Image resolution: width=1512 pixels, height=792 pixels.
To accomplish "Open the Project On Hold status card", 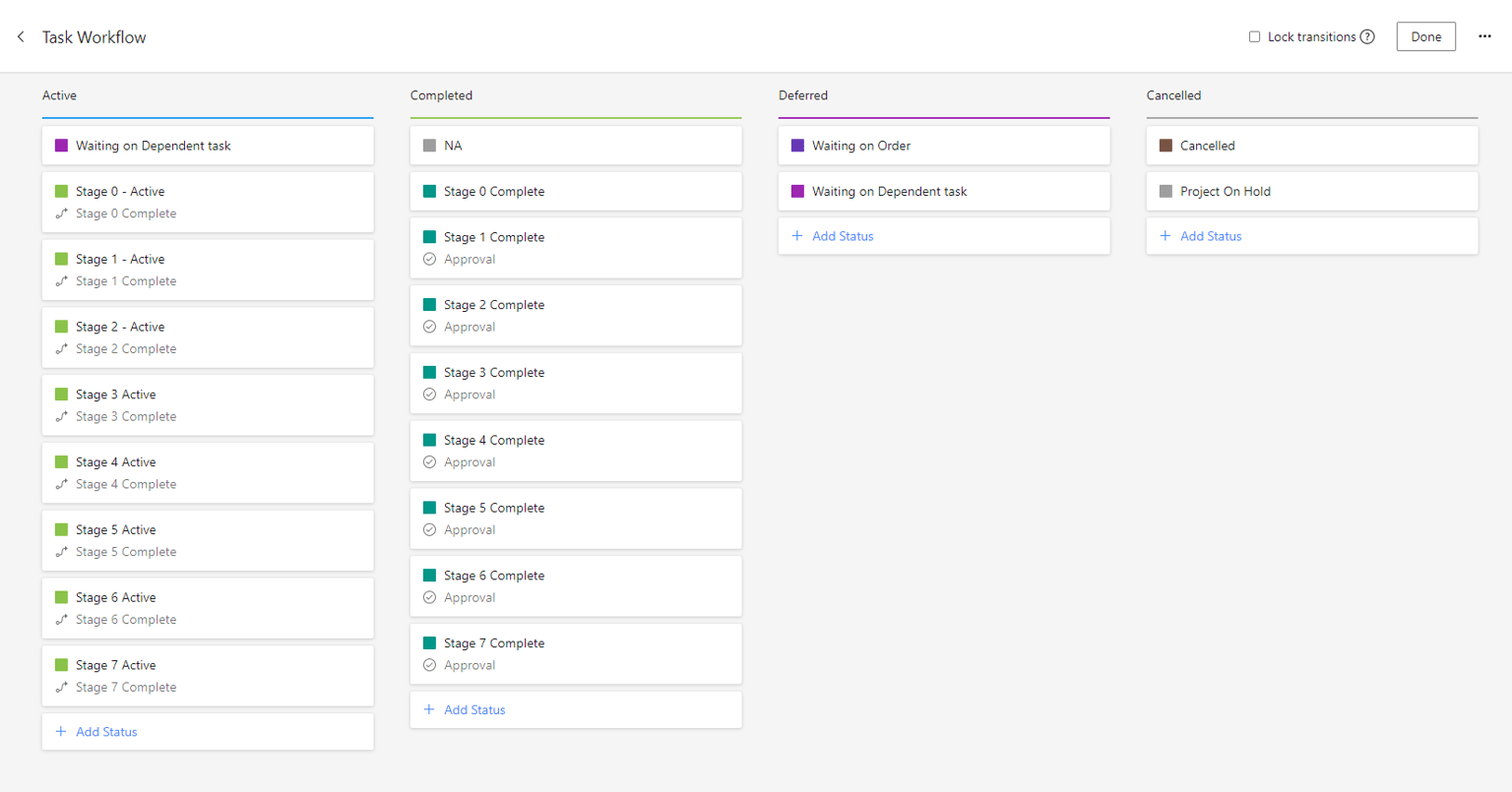I will coord(1311,191).
